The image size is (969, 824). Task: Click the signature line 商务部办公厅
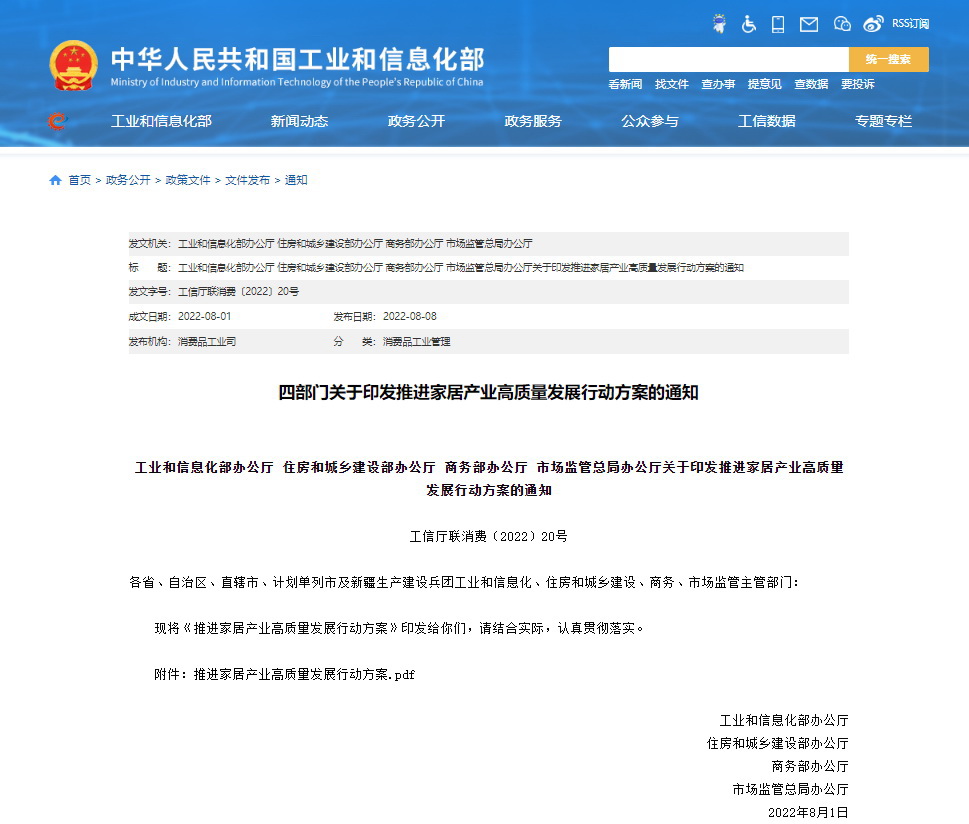pyautogui.click(x=810, y=767)
